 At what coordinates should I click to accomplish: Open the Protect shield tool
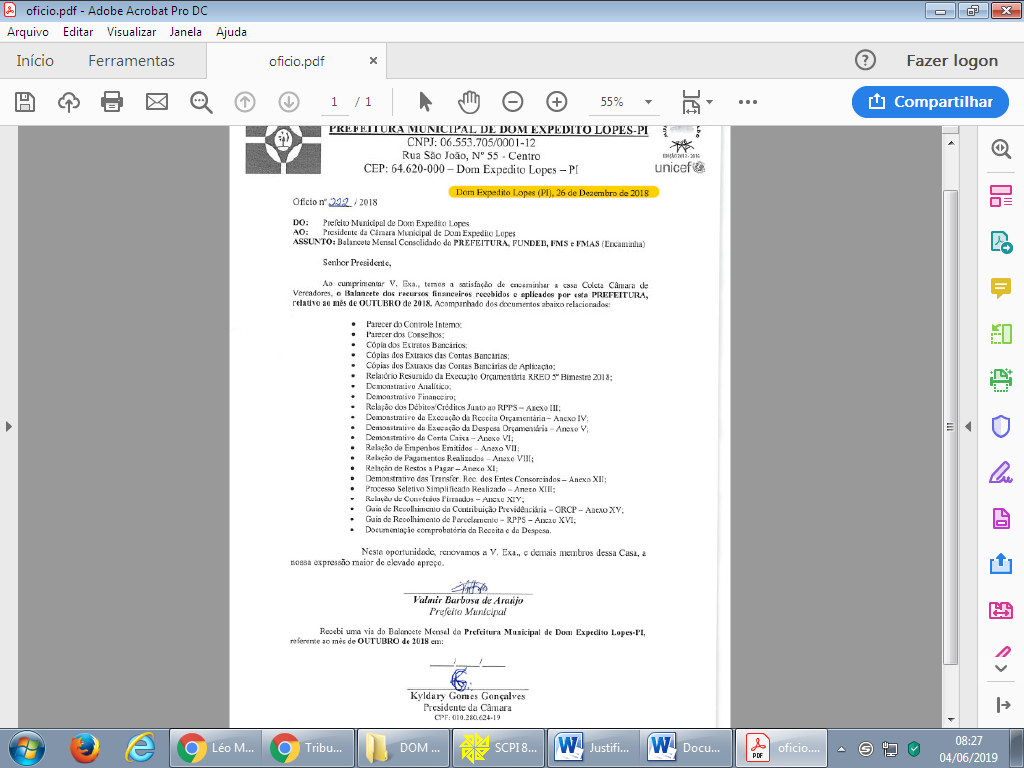(1000, 426)
